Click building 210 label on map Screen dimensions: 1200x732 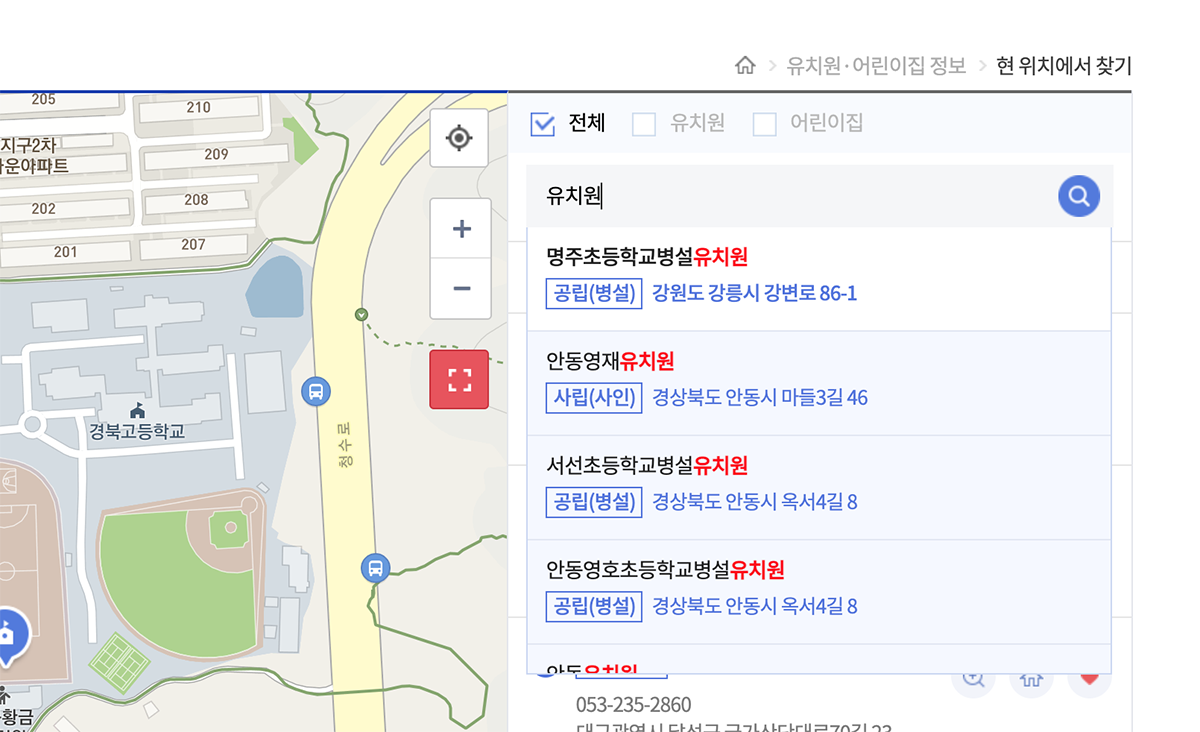(x=199, y=107)
